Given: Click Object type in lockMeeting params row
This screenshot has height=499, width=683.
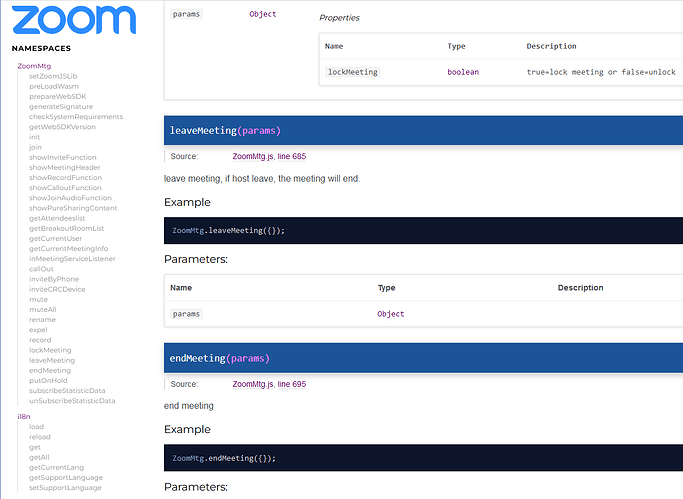Looking at the screenshot, I should point(263,14).
